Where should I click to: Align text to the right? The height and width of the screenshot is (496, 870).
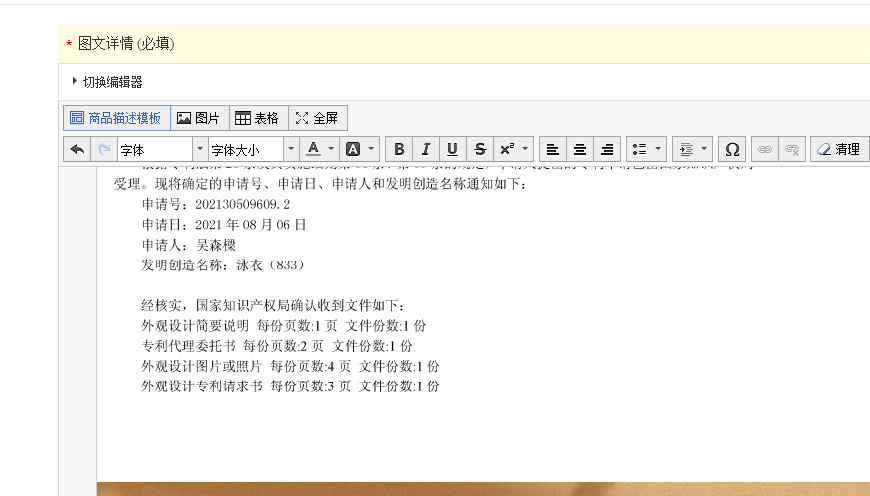point(607,149)
